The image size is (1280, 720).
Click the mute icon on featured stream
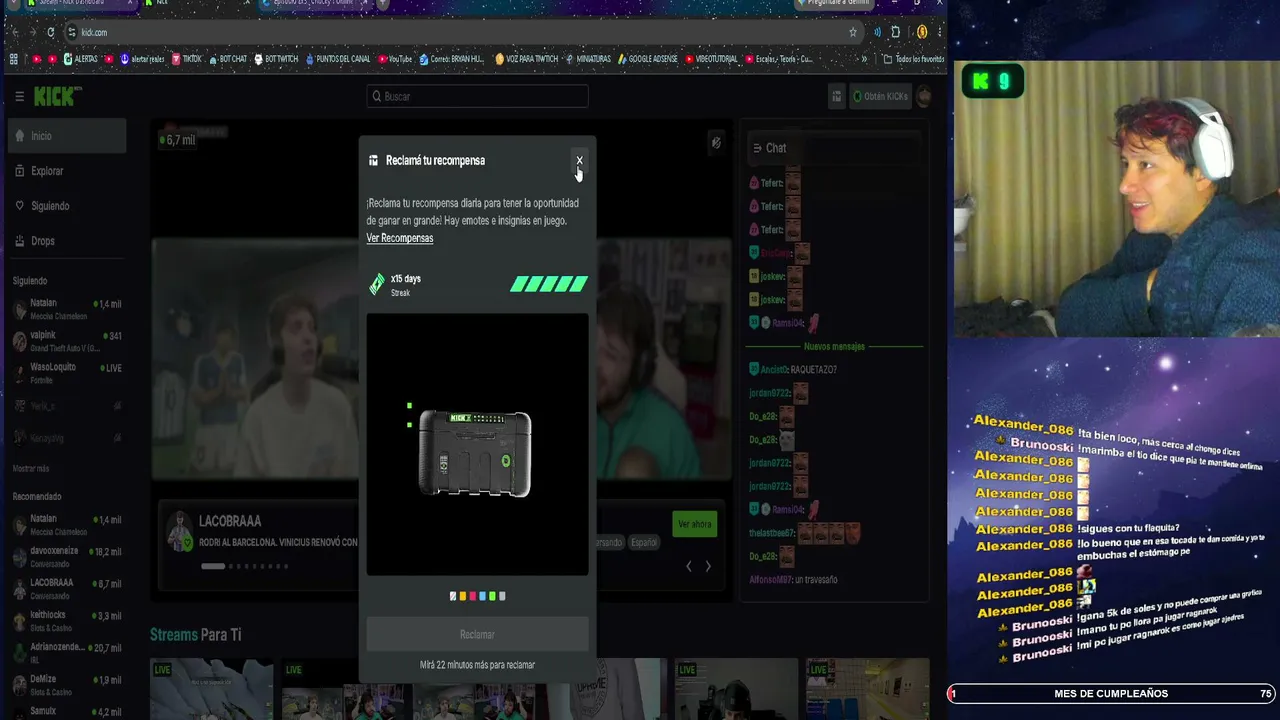click(x=716, y=143)
